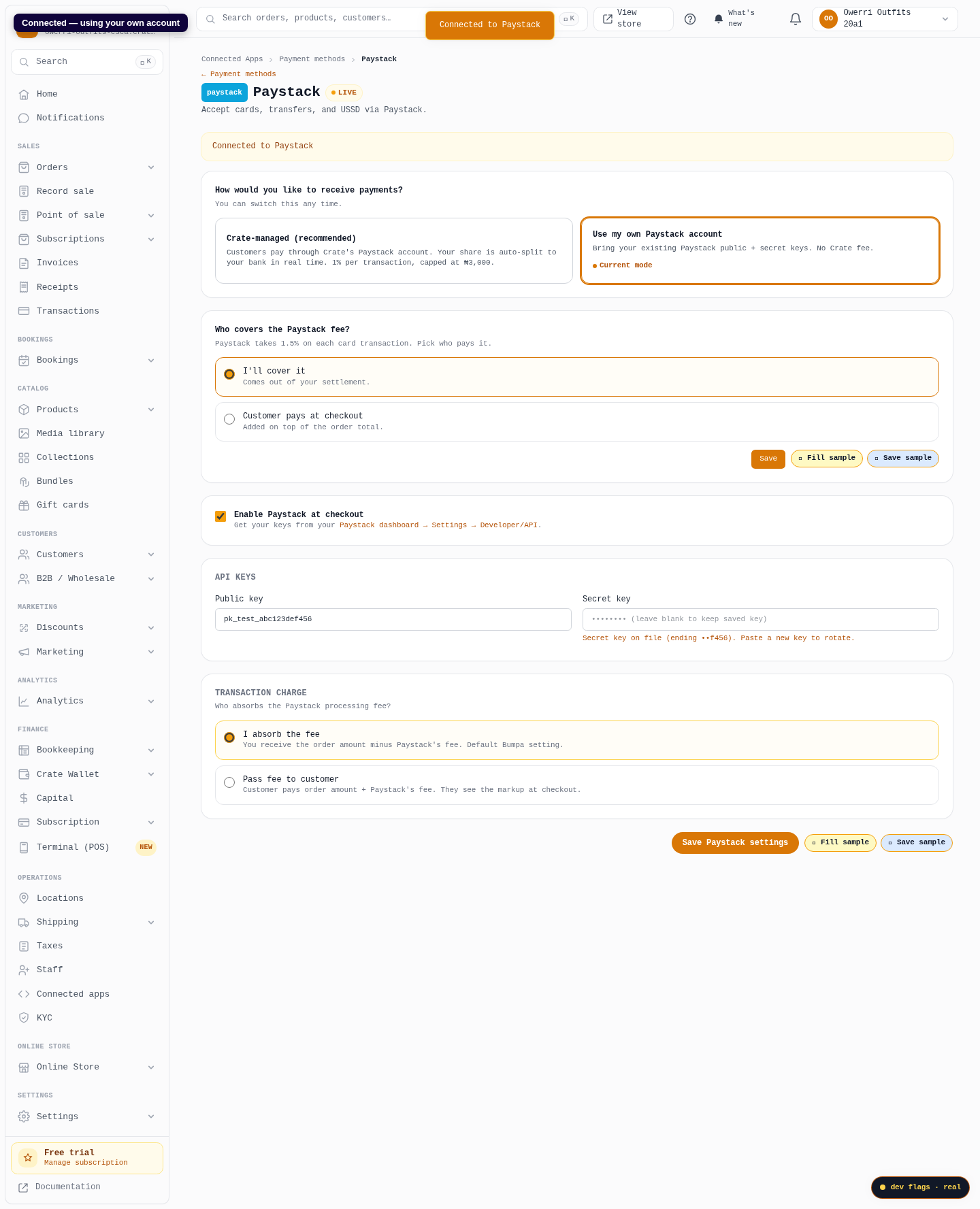Viewport: 980px width, 1209px height.
Task: Click the Bundles icon
Action: pyautogui.click(x=24, y=481)
